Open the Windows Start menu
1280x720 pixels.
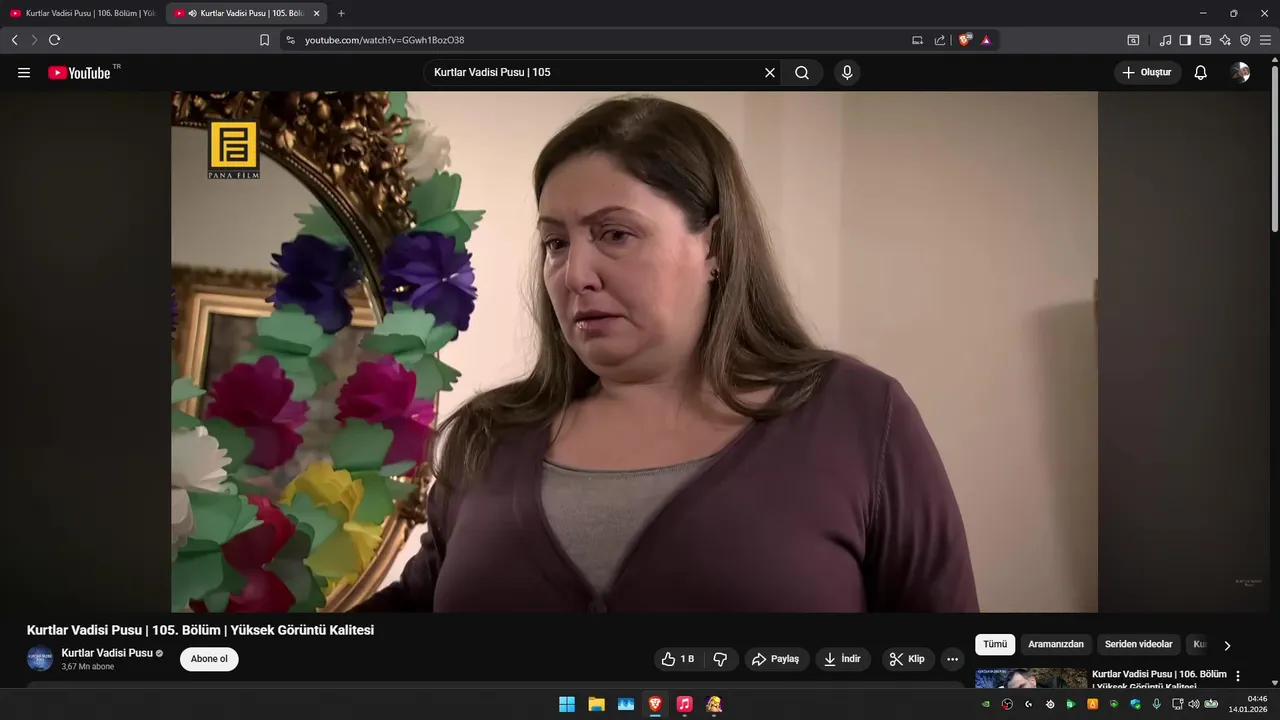567,704
